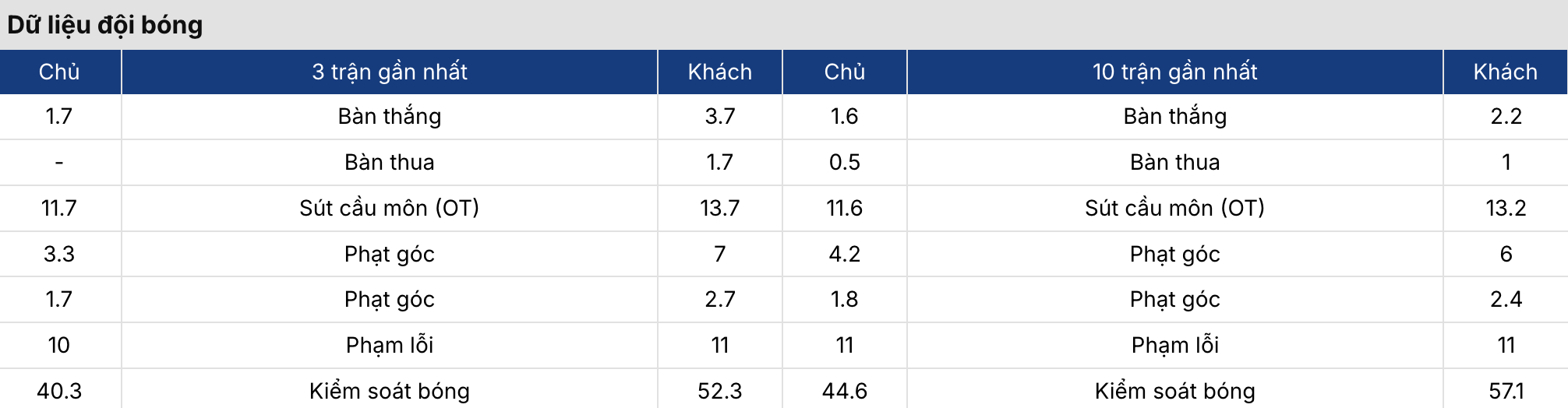Click the "Dữ liệu đội bóng" heading

[x=105, y=25]
